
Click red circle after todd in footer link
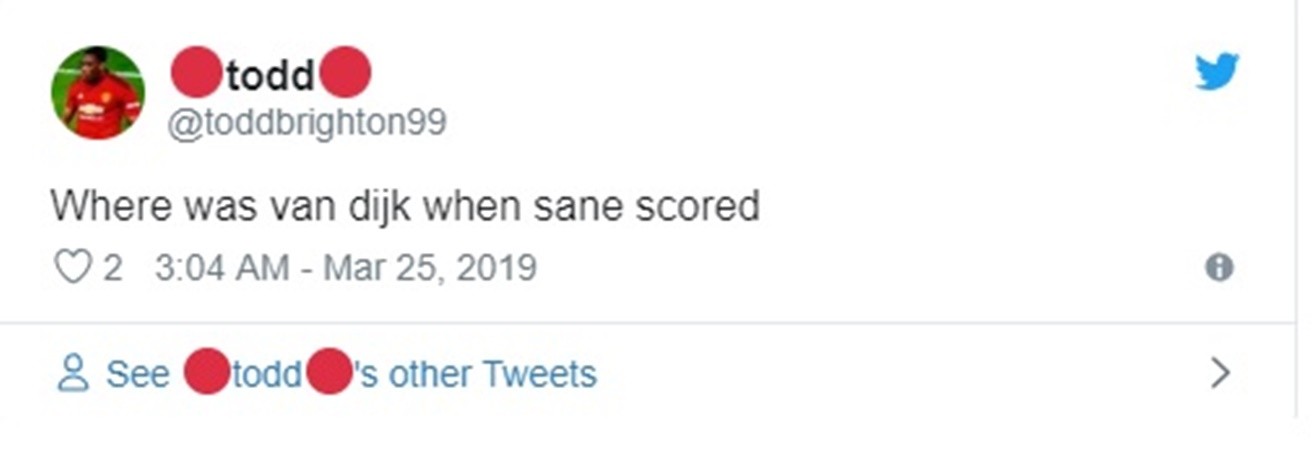coord(330,373)
